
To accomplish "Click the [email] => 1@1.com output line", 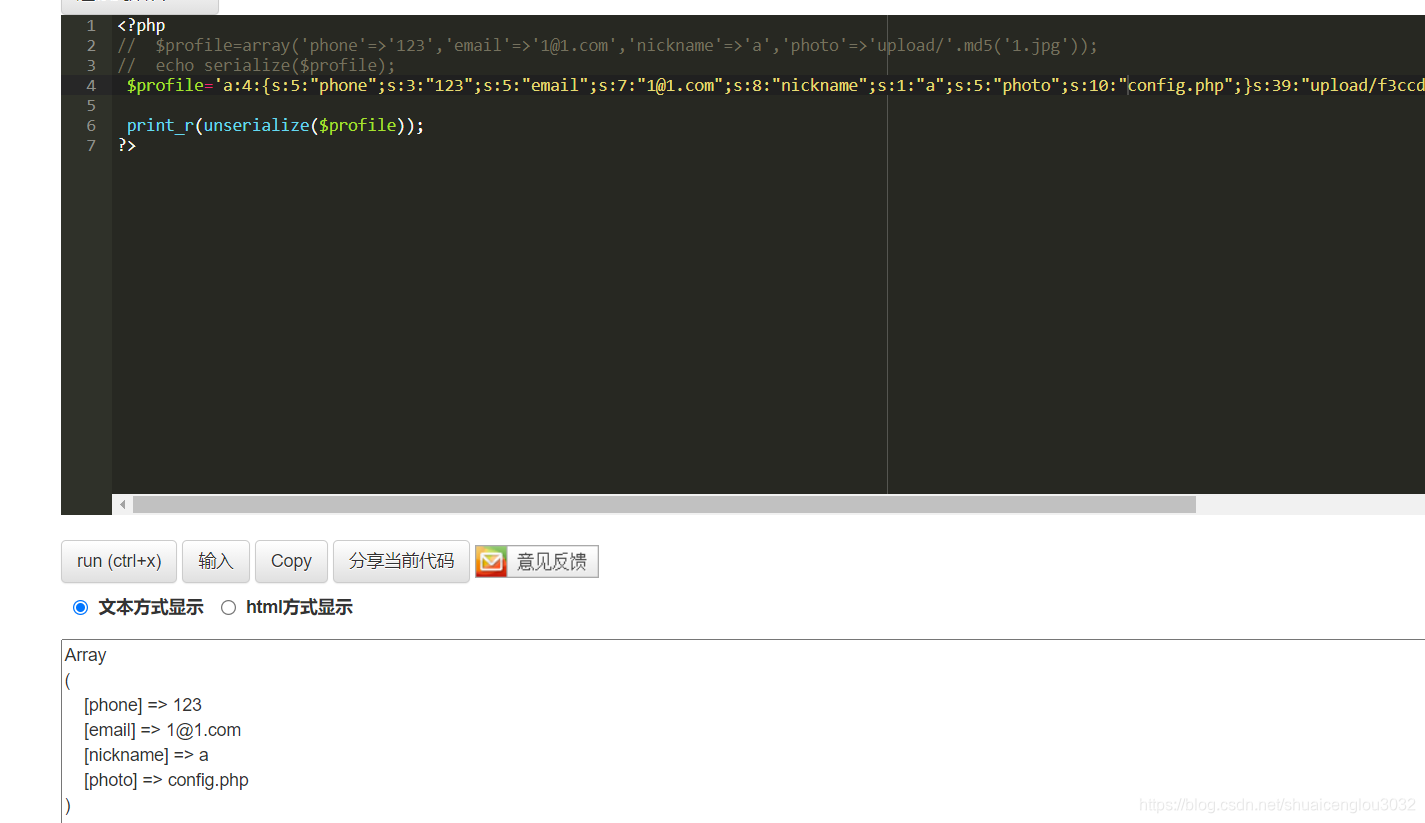I will 162,730.
